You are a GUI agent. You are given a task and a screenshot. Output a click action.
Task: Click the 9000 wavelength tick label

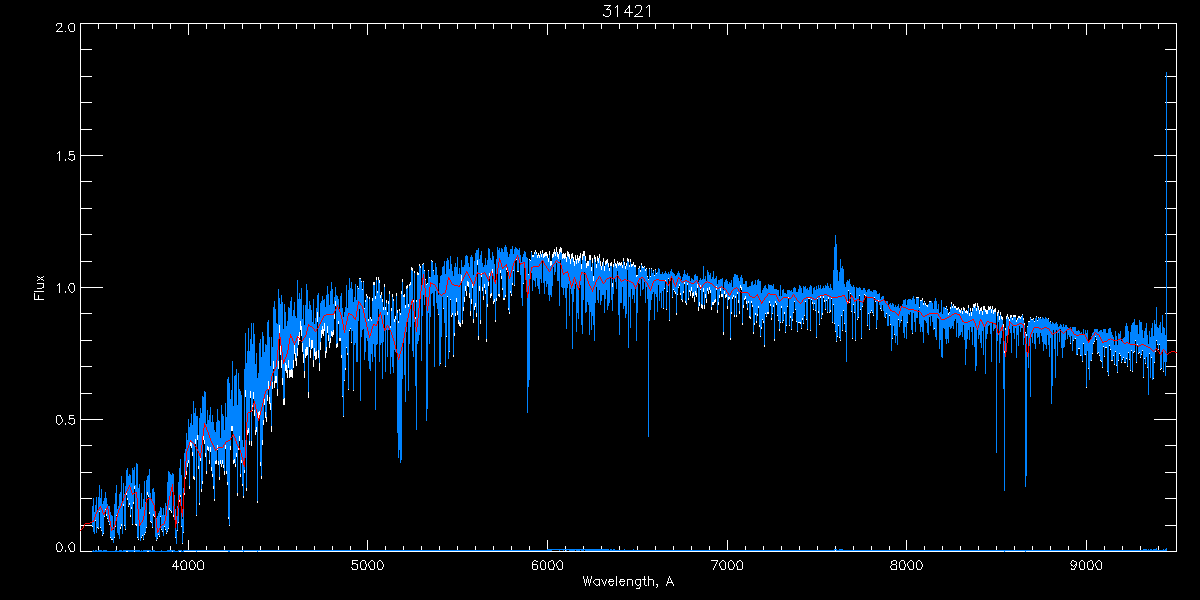[1087, 564]
